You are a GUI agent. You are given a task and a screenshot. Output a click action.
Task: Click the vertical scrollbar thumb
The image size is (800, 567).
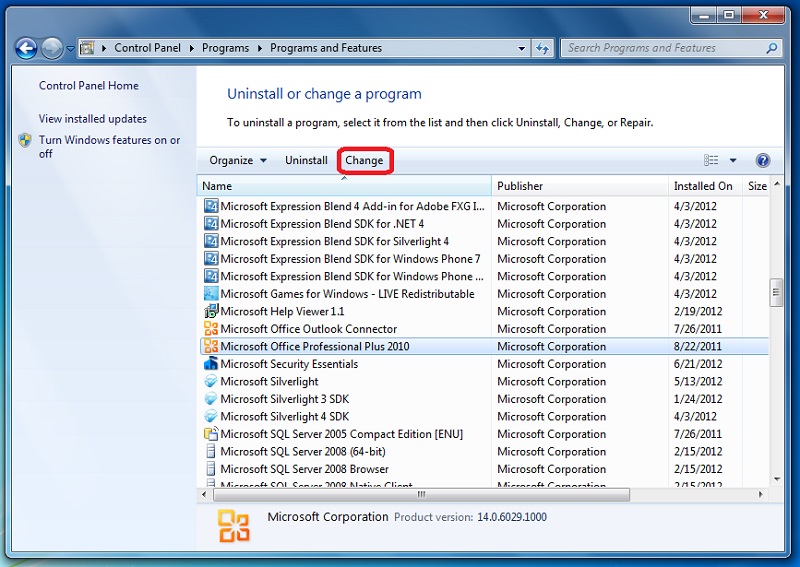(777, 292)
